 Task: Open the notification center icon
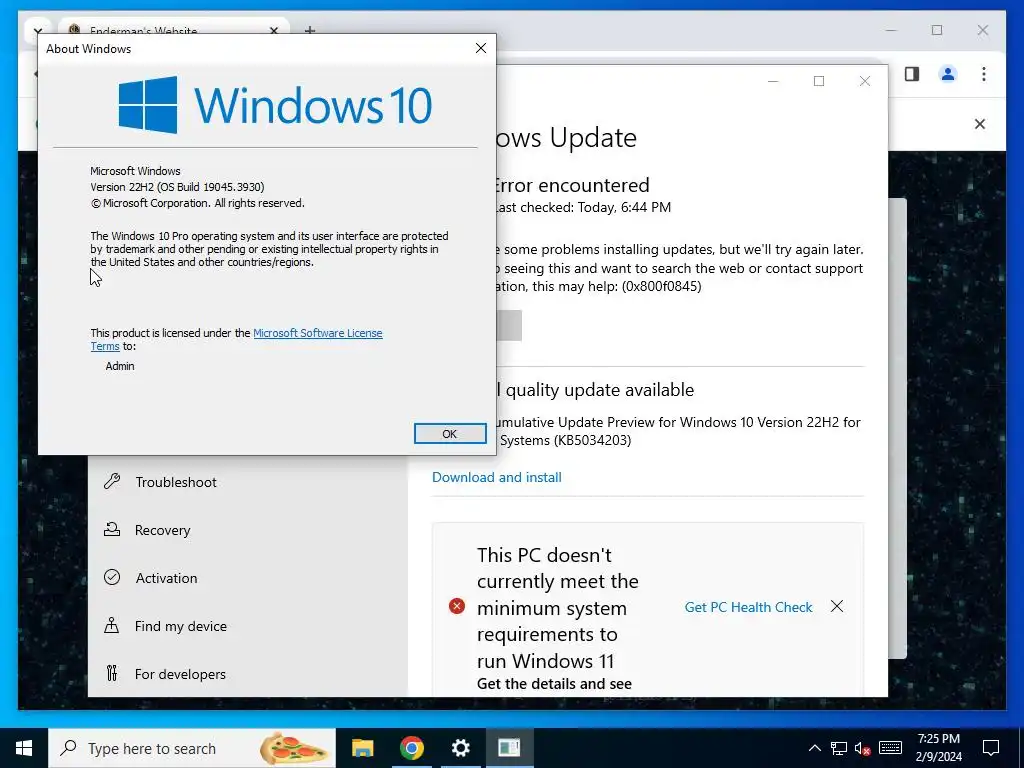point(991,748)
